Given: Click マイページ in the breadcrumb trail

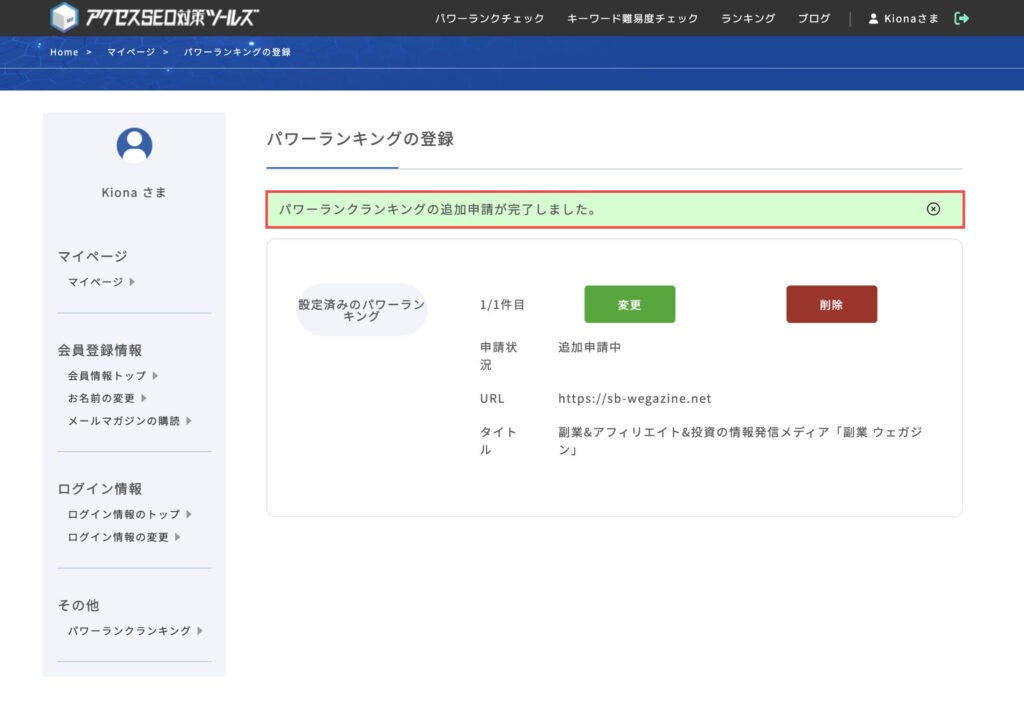Looking at the screenshot, I should pos(128,51).
